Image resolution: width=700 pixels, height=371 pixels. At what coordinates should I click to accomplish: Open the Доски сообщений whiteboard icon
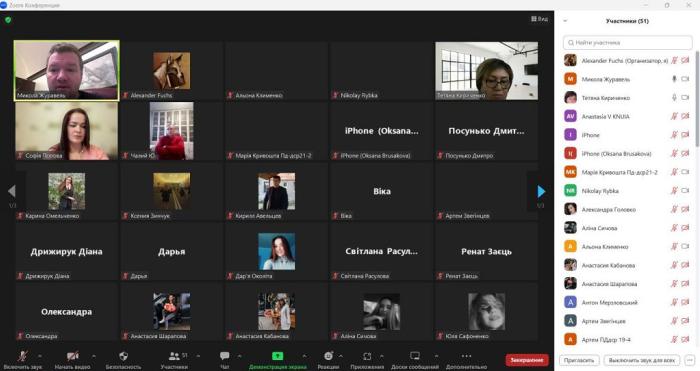pos(415,356)
